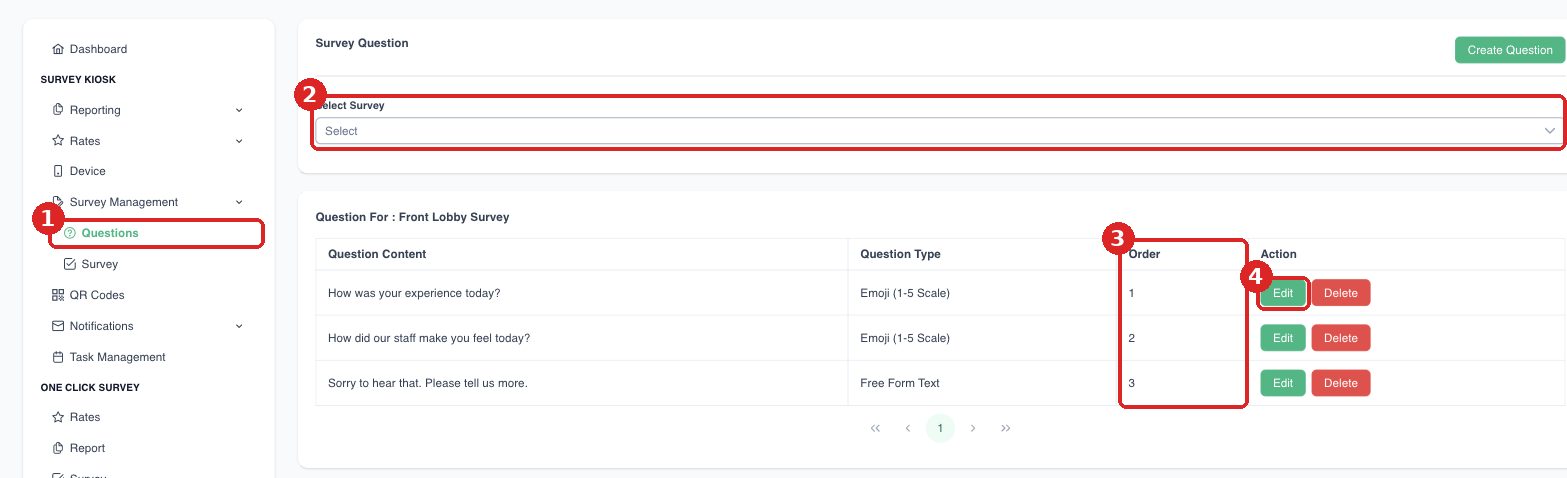Viewport: 1567px width, 478px height.
Task: Open the QR Codes page
Action: point(97,295)
